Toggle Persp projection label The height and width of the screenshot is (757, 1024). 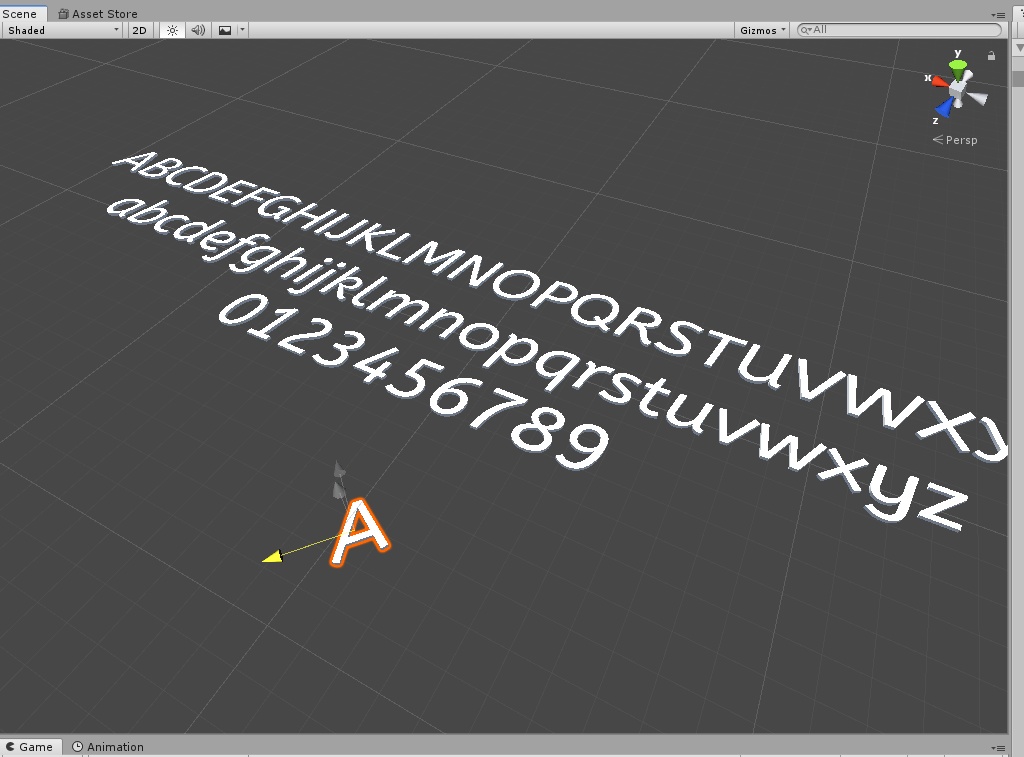(955, 140)
